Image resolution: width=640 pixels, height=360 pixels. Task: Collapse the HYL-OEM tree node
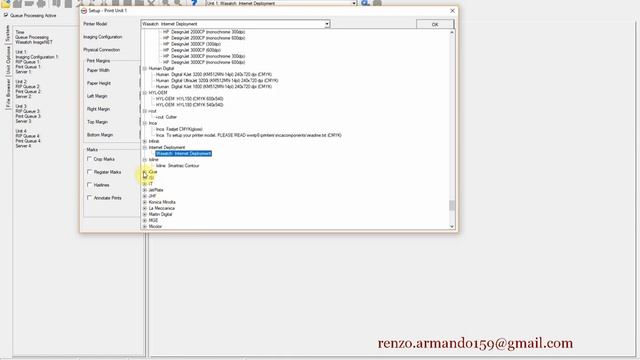click(x=144, y=93)
